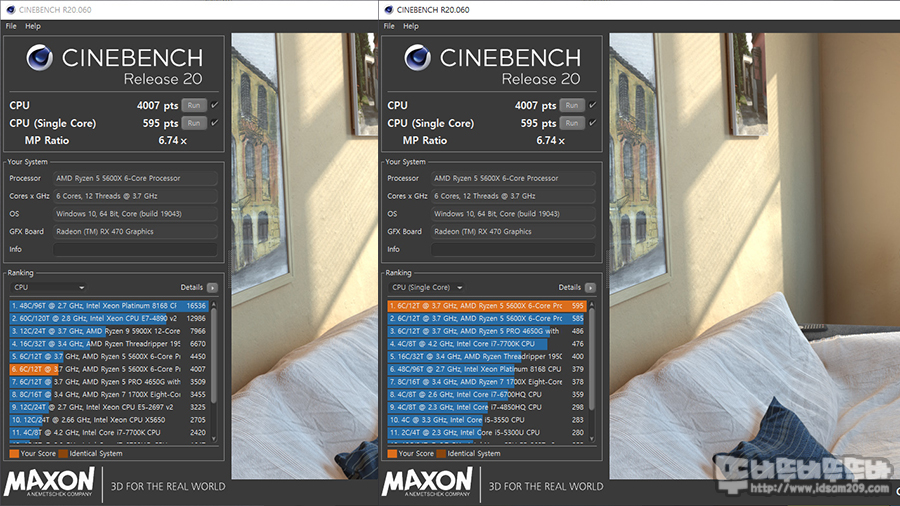900x506 pixels.
Task: Run CPU Single Core test in right window
Action: tap(572, 123)
